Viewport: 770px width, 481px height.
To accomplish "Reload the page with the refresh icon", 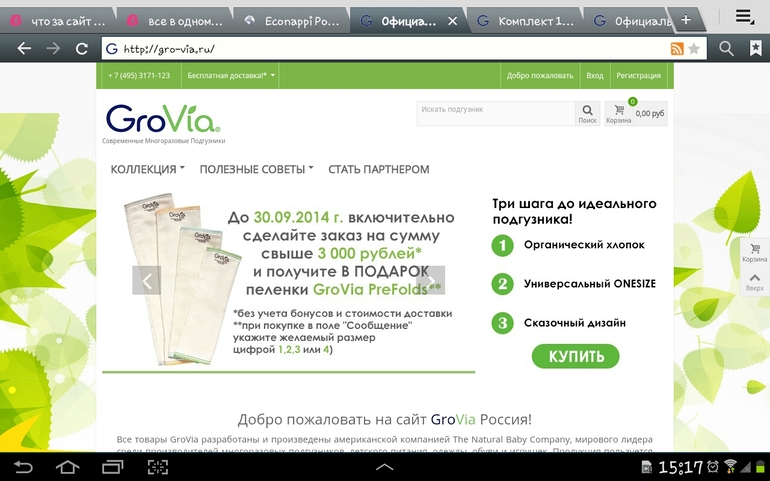I will click(81, 48).
